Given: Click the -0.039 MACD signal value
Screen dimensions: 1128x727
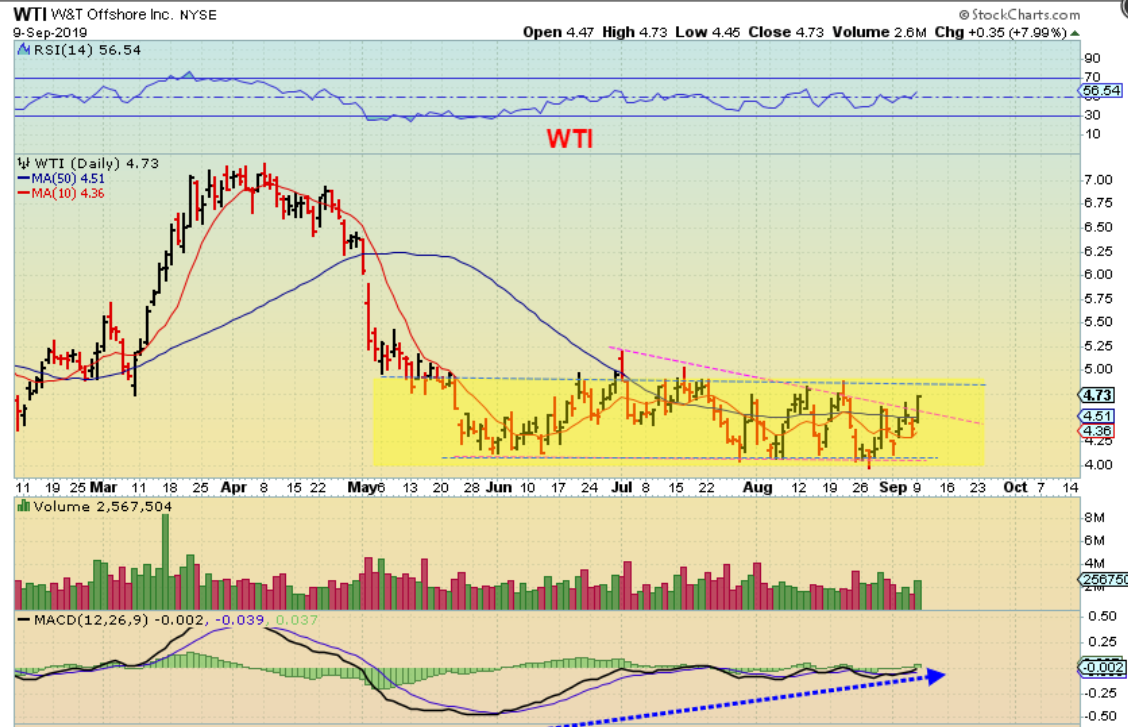Looking at the screenshot, I should tap(240, 620).
